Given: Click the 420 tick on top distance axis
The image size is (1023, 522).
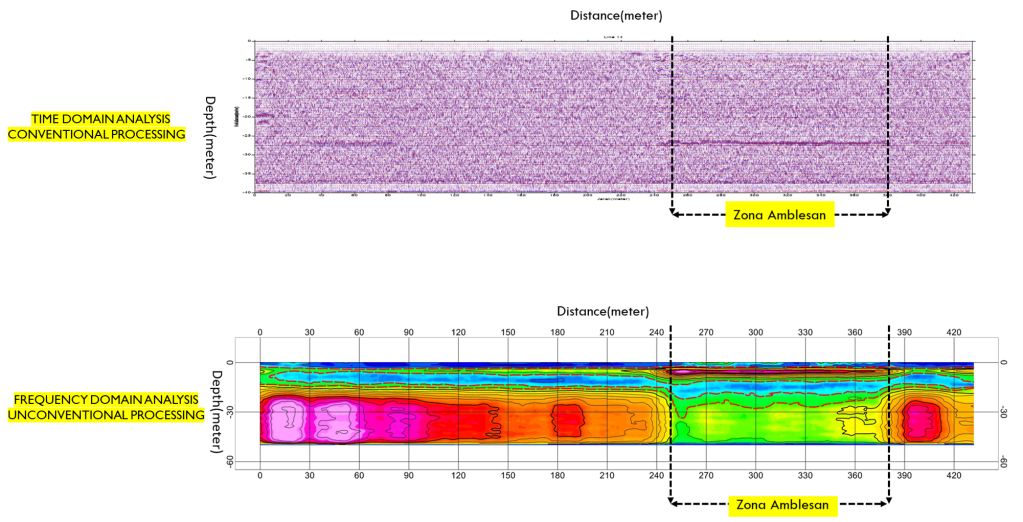Looking at the screenshot, I should point(953,331).
